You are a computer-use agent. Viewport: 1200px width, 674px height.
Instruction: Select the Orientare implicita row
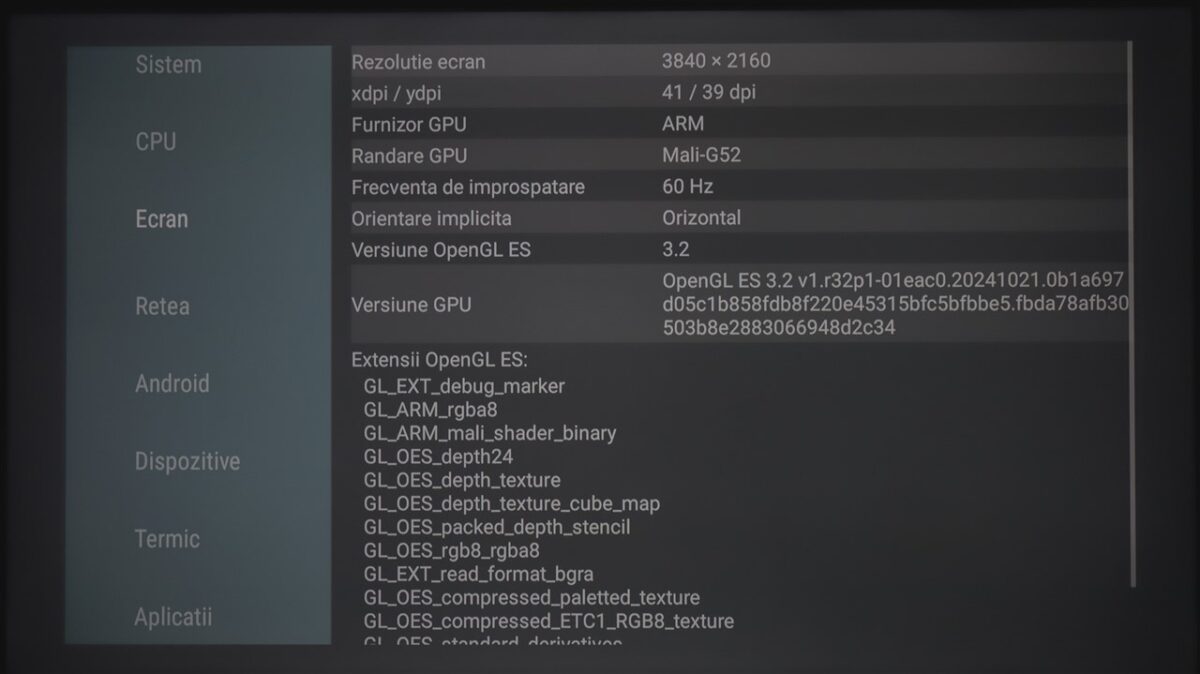tap(740, 218)
